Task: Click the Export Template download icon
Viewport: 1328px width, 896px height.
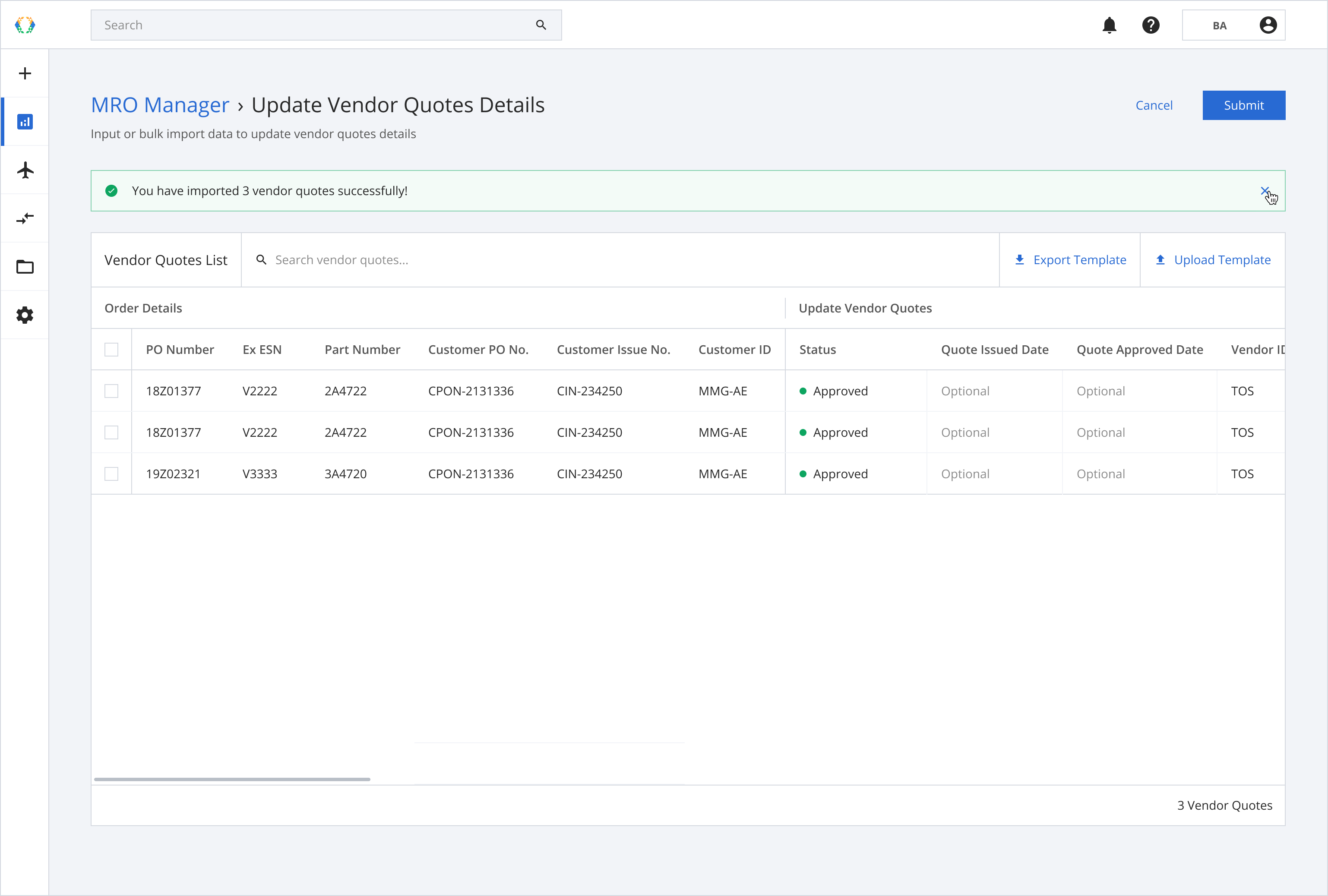Action: (1019, 260)
